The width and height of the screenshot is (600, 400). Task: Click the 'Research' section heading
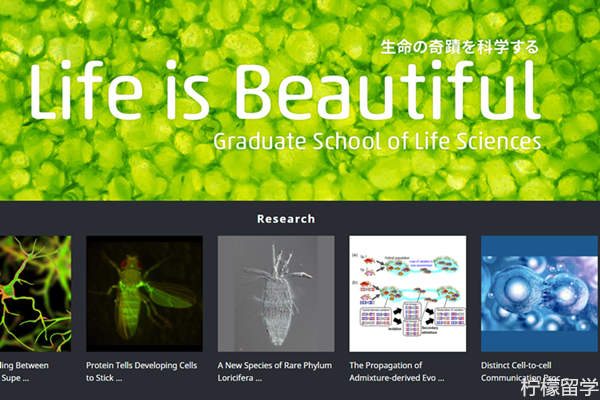pyautogui.click(x=286, y=219)
